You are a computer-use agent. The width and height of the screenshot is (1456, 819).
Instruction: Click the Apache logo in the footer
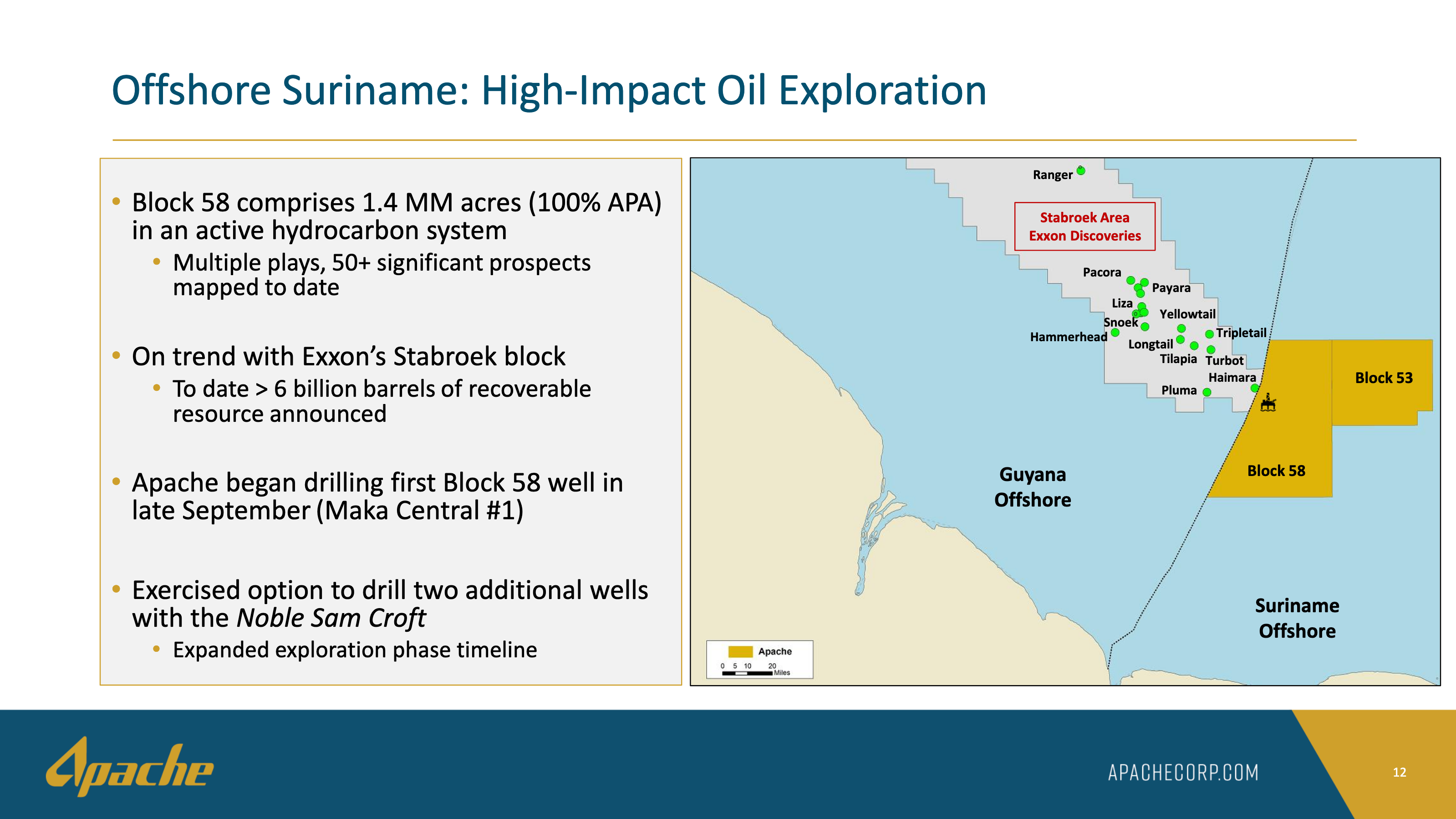coord(129,767)
